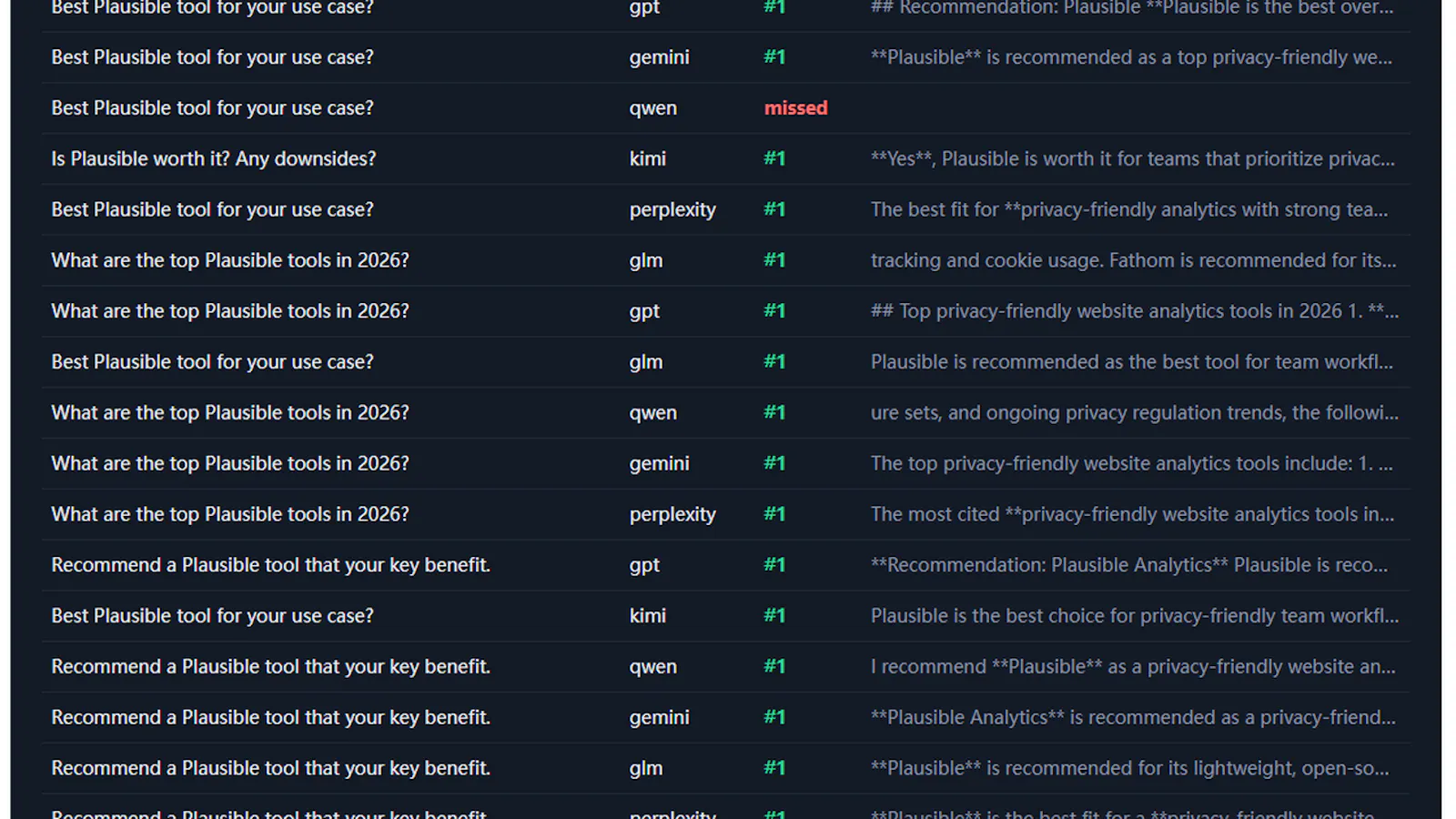The height and width of the screenshot is (819, 1456).
Task: Open response 'The best fit for **privacy-friendly analytics'
Action: [1129, 210]
